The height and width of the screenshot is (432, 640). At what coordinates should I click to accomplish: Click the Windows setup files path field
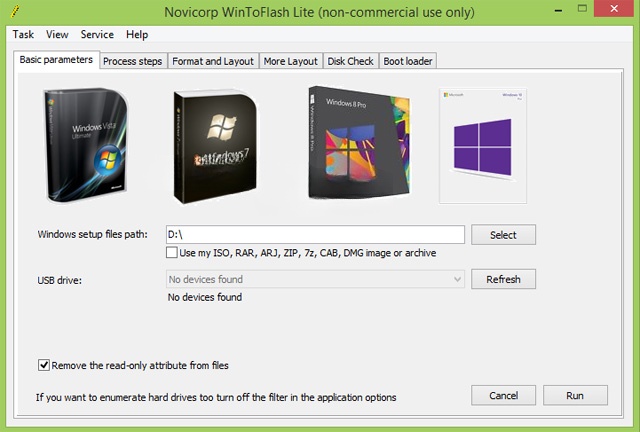pos(315,235)
